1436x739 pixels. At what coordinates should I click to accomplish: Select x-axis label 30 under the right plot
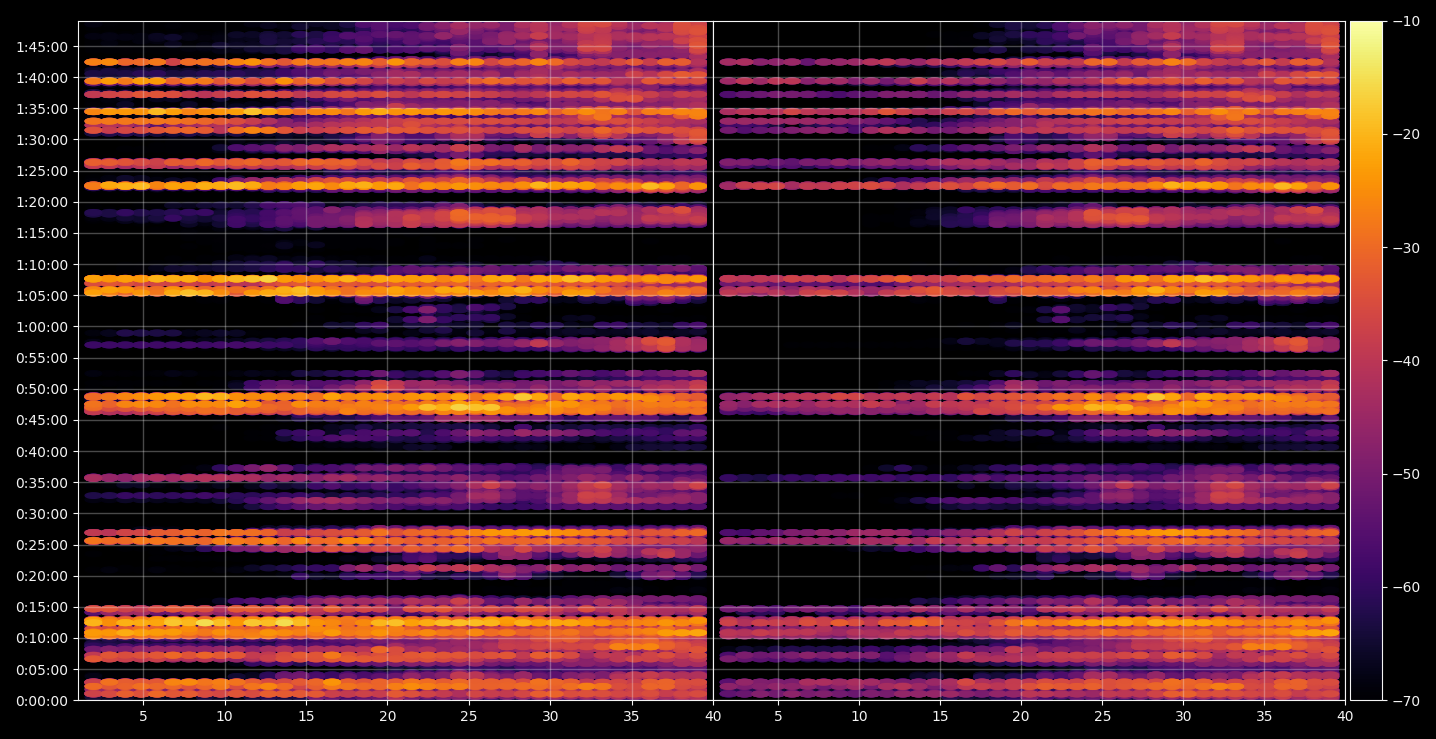pos(1183,716)
